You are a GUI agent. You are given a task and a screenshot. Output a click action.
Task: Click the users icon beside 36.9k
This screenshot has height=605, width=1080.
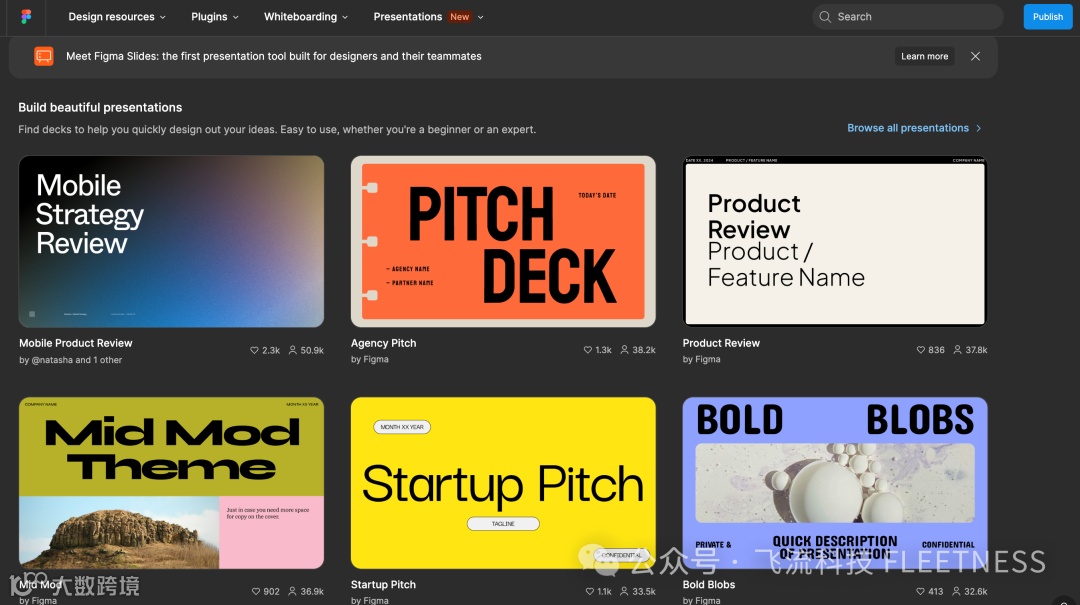(x=292, y=591)
